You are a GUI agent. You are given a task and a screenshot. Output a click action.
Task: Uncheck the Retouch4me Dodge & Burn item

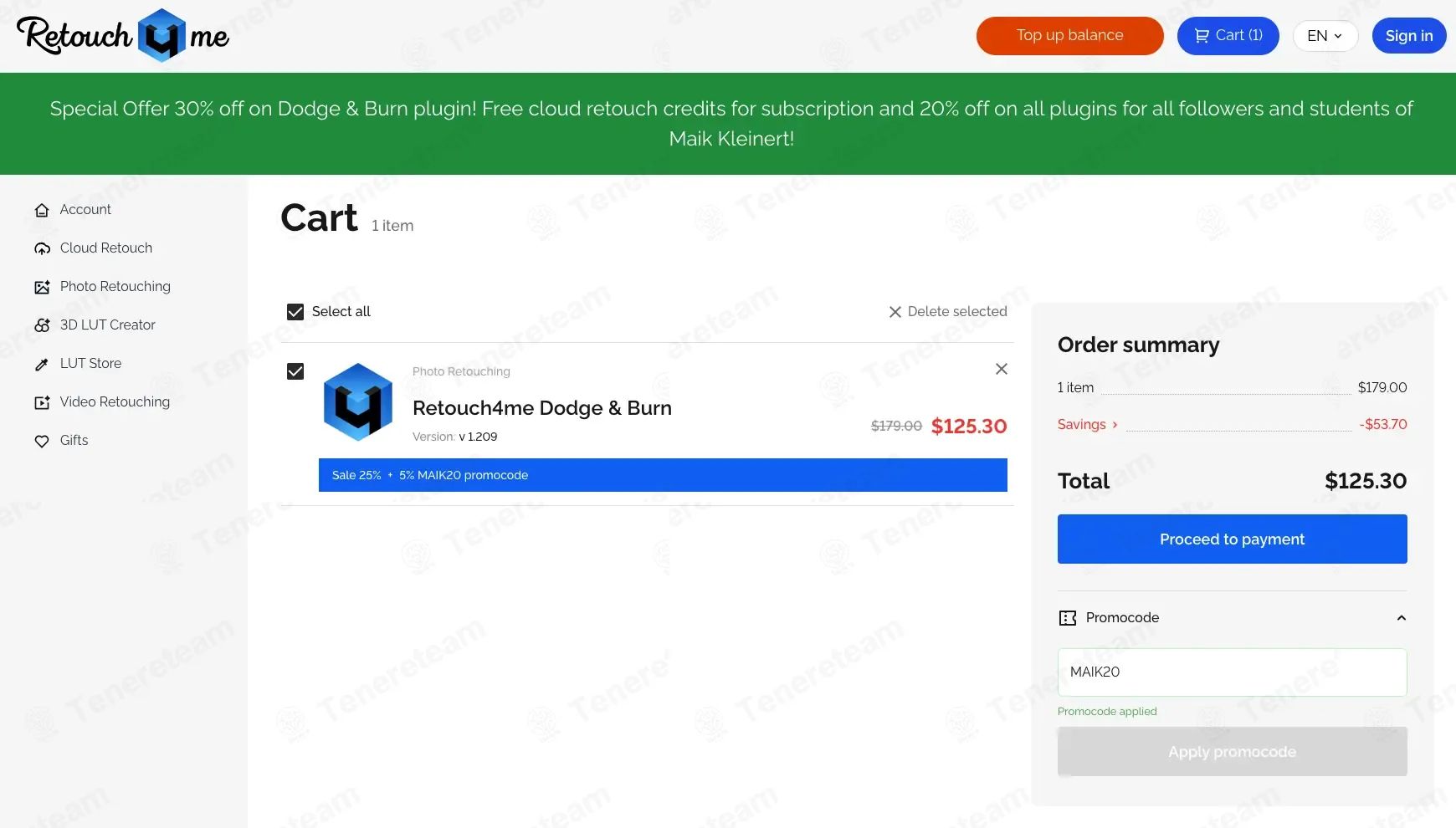click(295, 371)
